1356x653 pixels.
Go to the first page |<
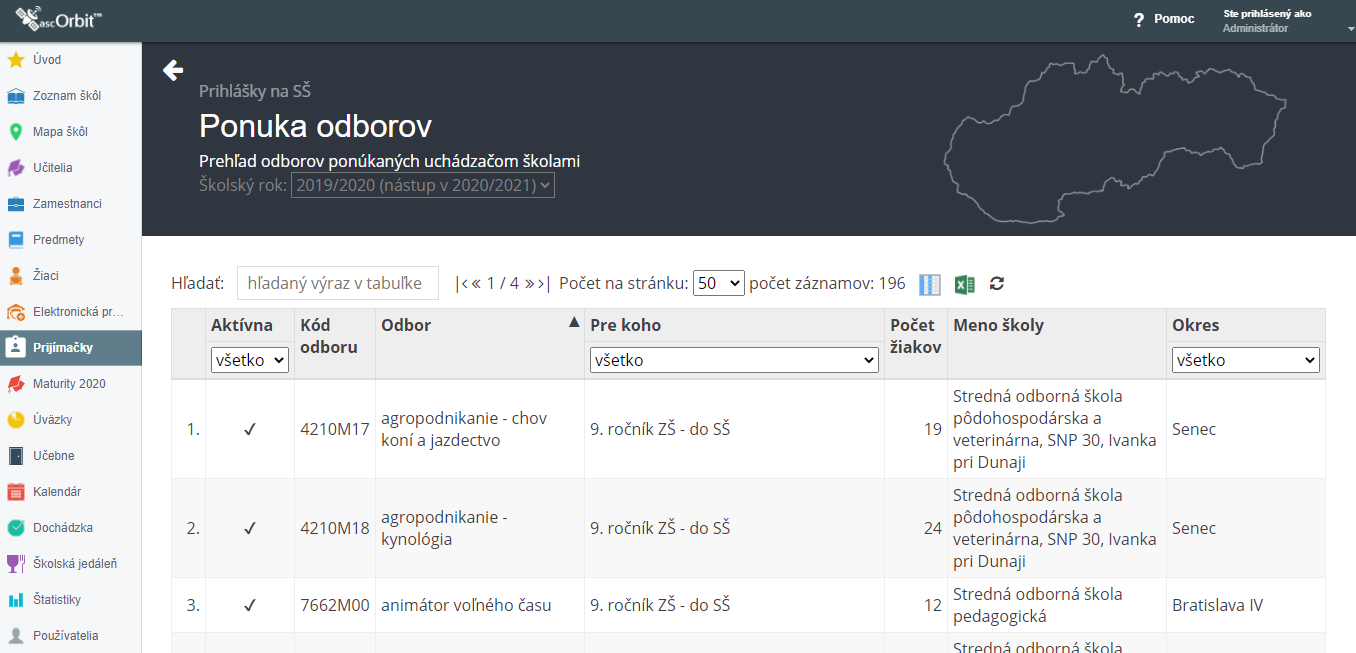pyautogui.click(x=461, y=284)
